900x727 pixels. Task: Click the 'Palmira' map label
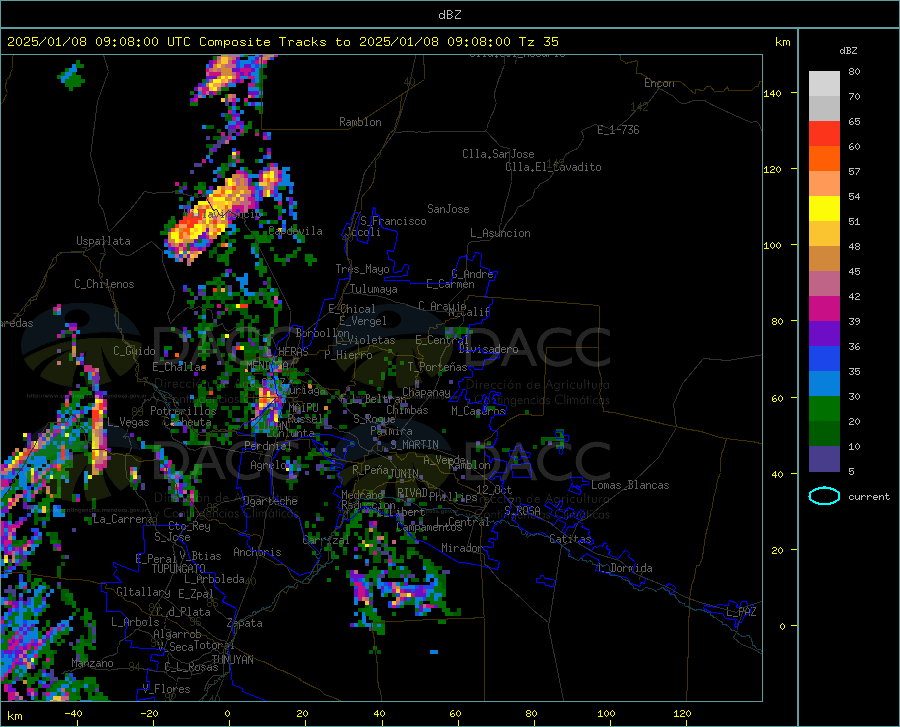(391, 431)
